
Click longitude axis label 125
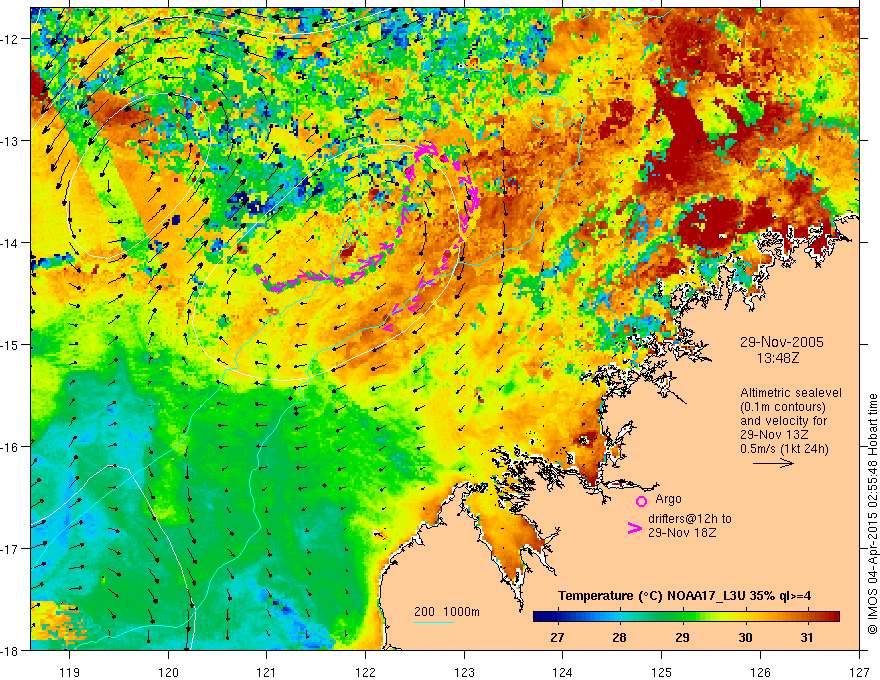(662, 672)
